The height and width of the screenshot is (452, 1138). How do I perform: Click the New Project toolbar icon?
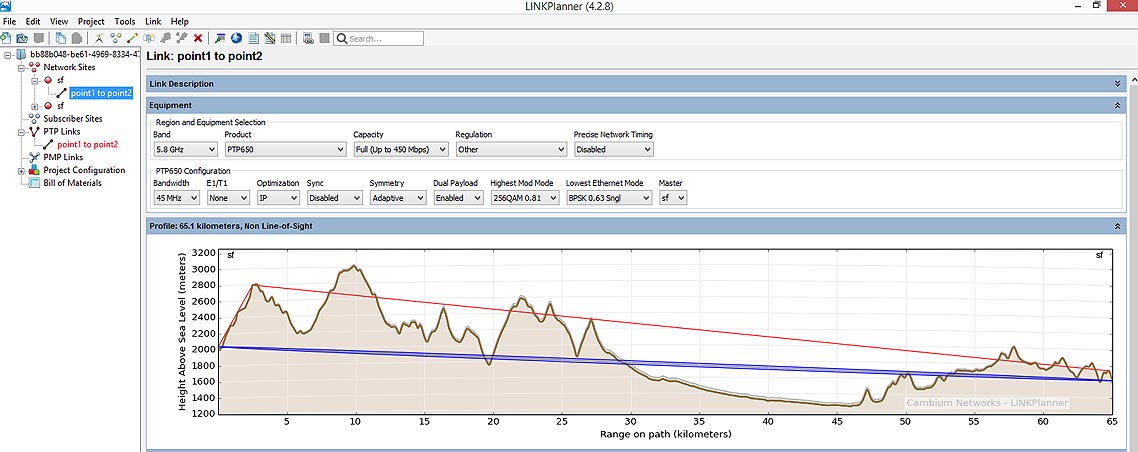(6, 38)
